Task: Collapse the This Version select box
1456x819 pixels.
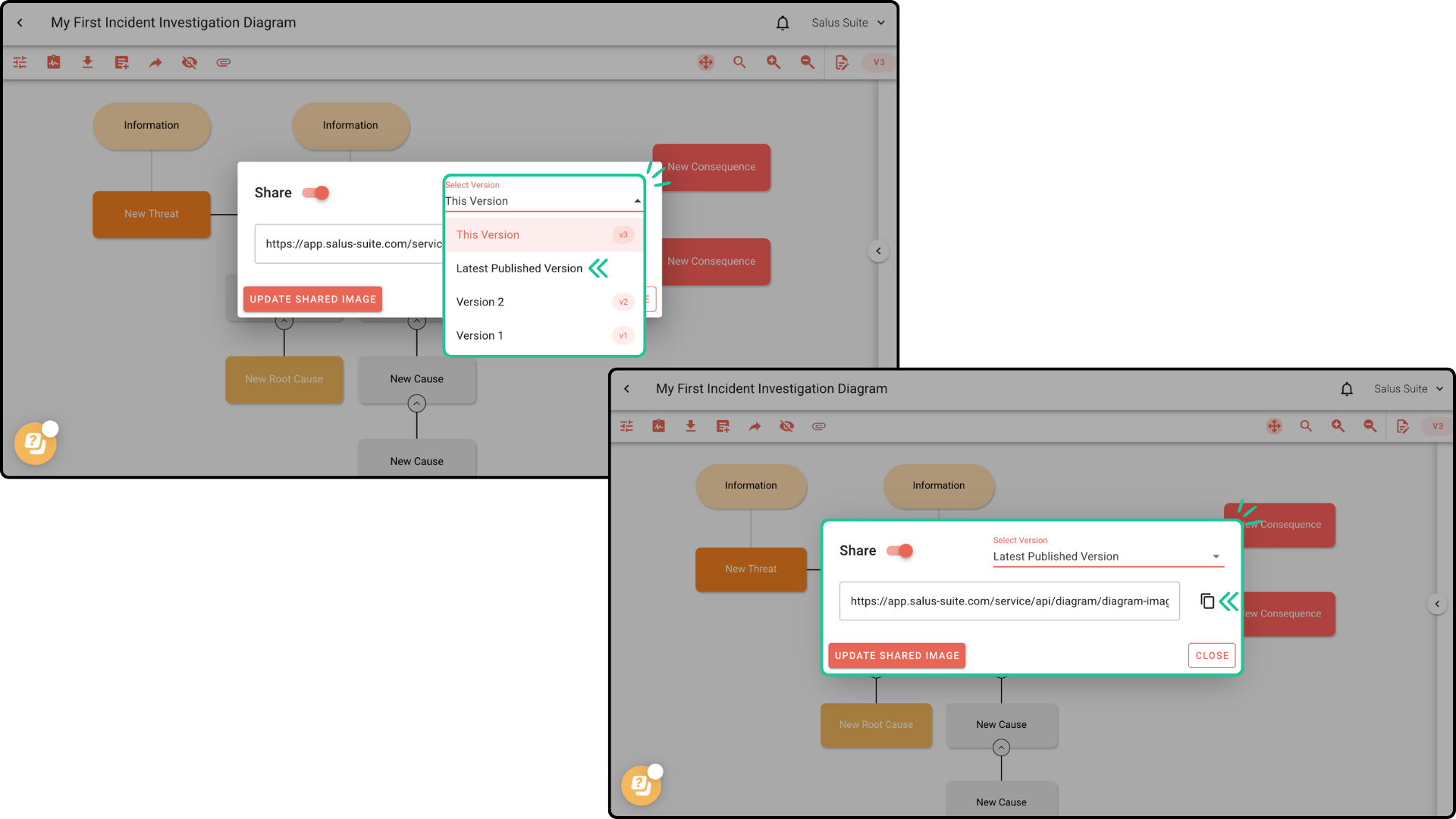Action: [543, 201]
